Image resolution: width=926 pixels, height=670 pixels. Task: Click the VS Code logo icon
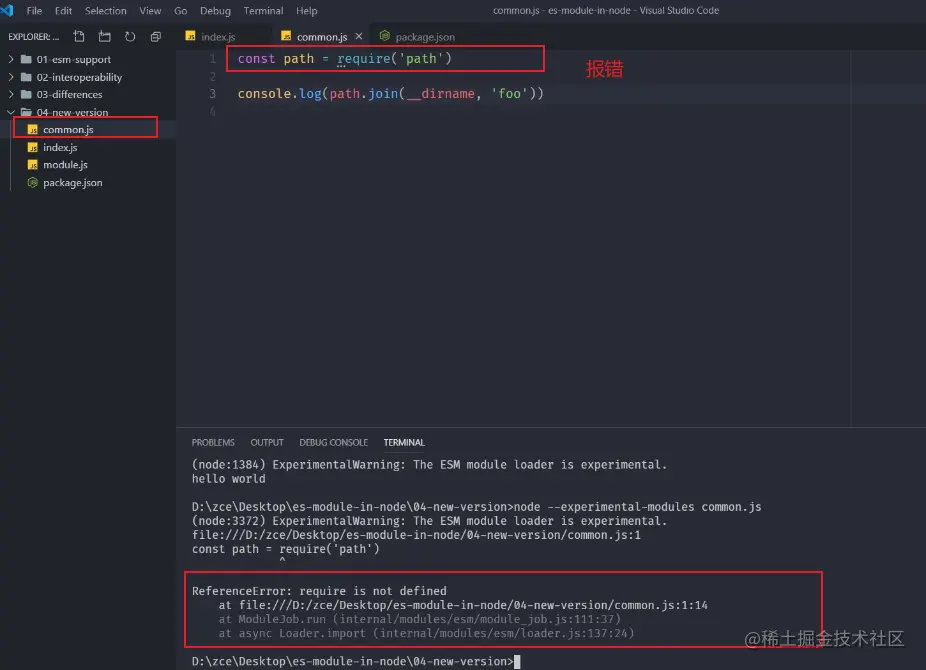[7, 10]
